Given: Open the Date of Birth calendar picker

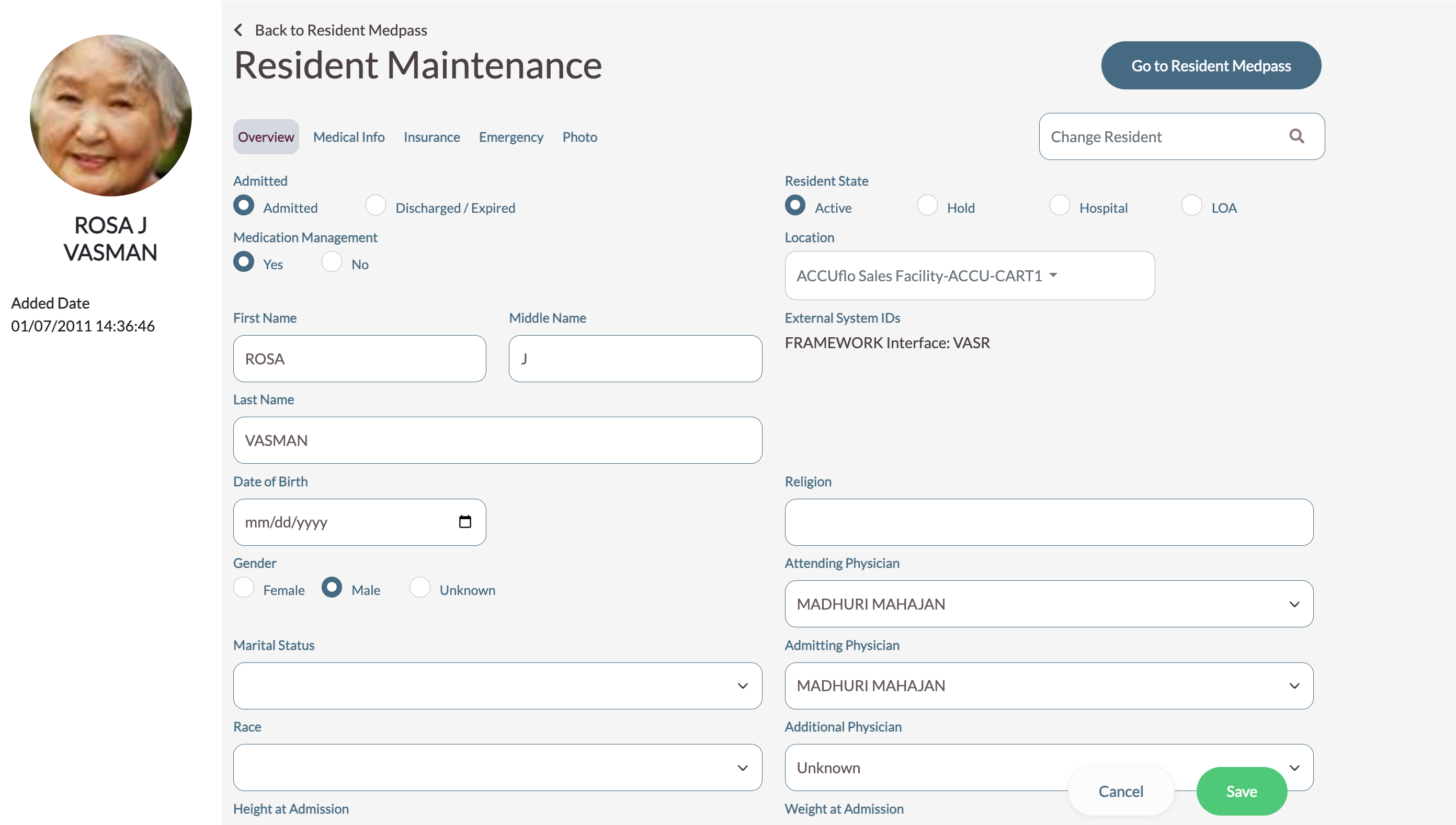Looking at the screenshot, I should click(465, 522).
